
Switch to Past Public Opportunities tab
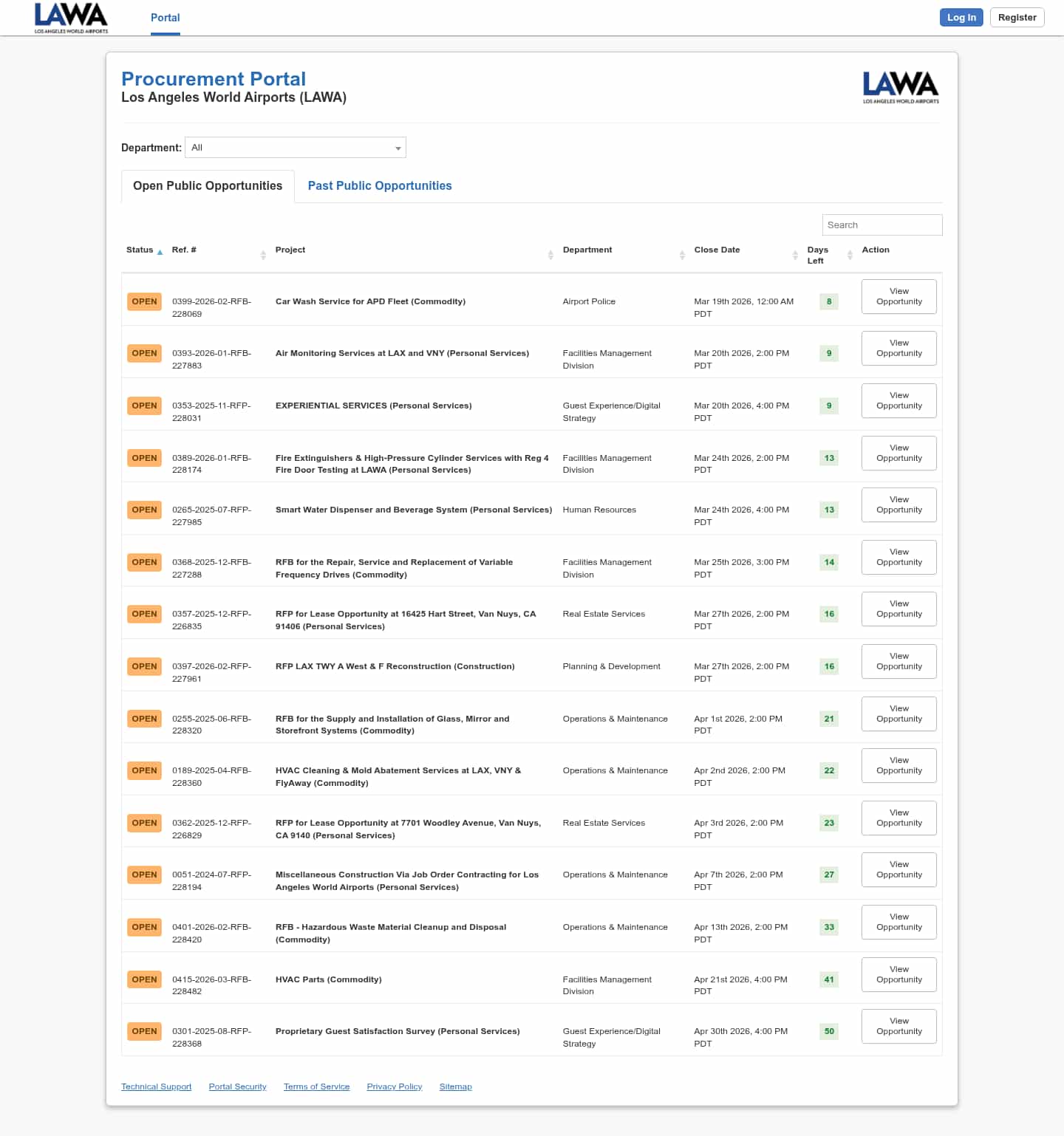click(x=380, y=186)
